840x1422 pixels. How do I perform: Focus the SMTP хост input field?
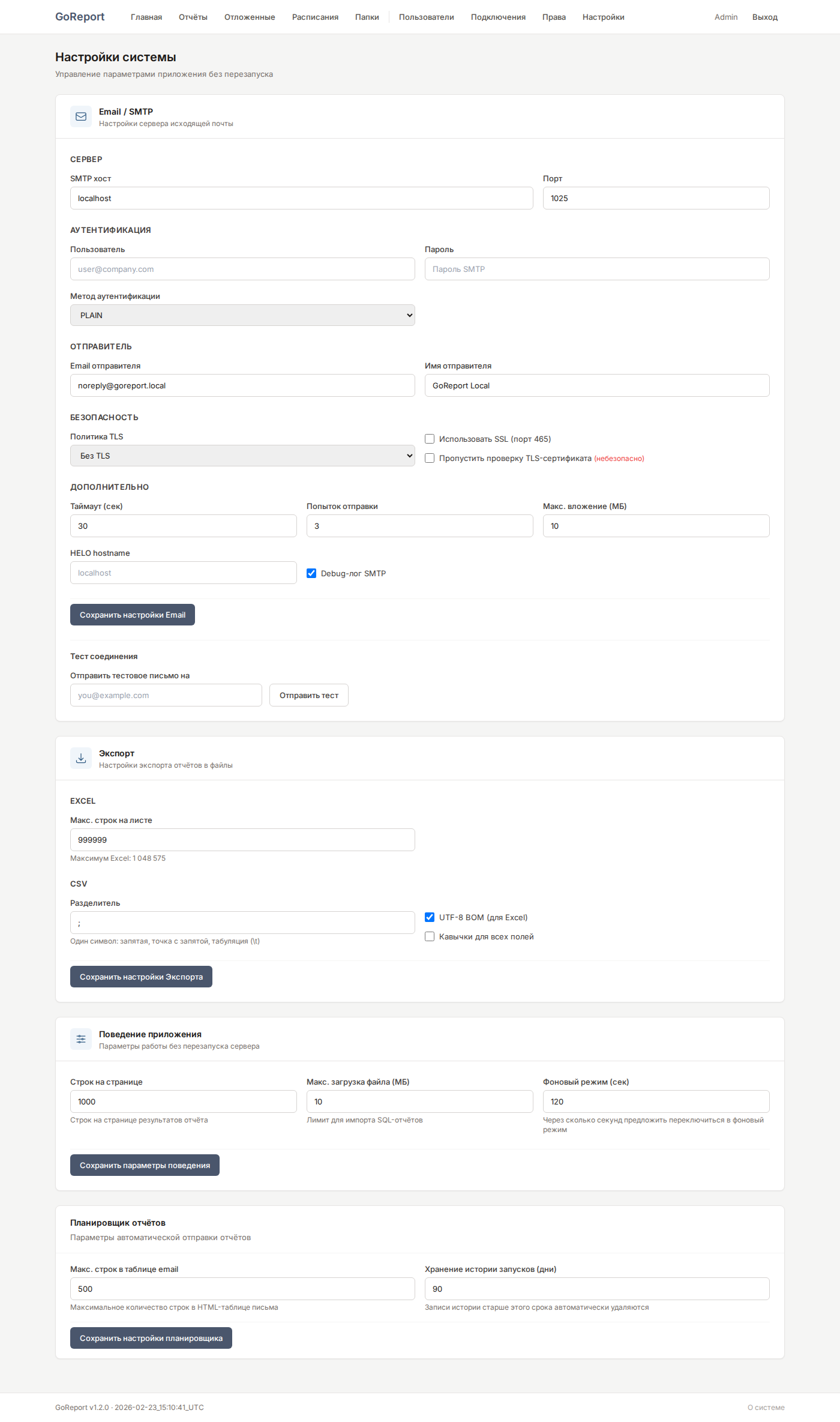(x=301, y=198)
